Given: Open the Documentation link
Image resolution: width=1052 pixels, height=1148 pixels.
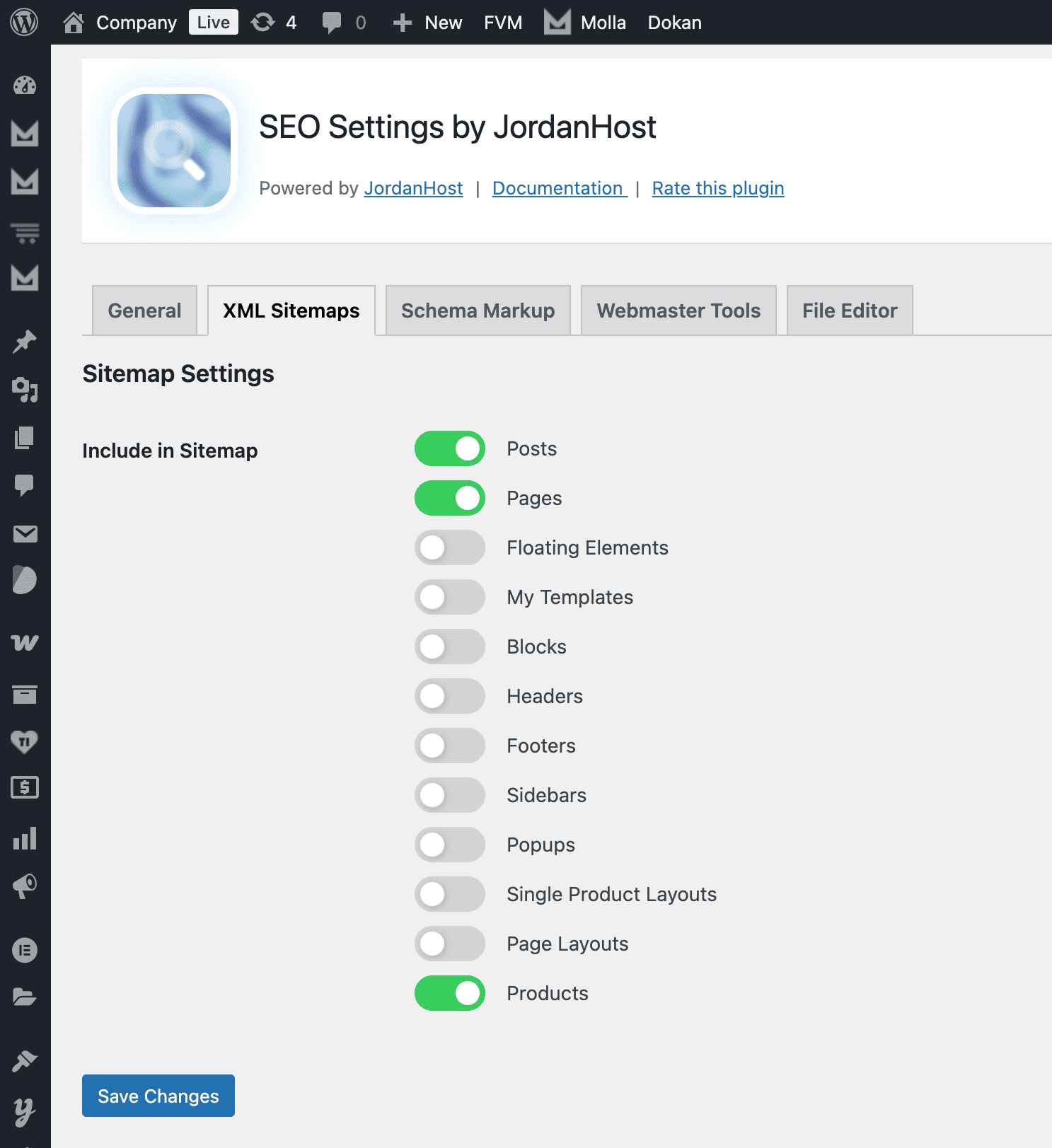Looking at the screenshot, I should coord(558,188).
